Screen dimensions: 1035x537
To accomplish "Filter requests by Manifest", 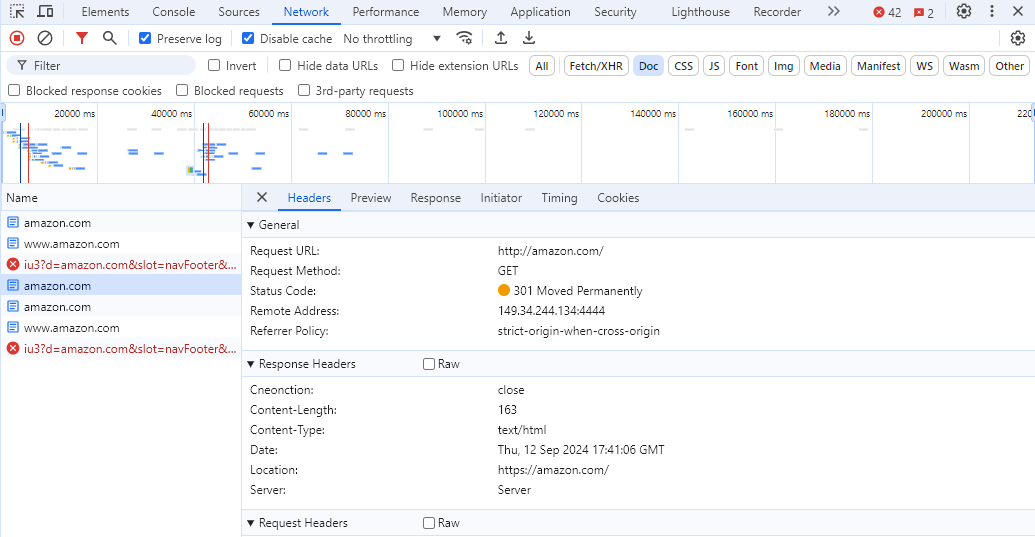I will (879, 66).
